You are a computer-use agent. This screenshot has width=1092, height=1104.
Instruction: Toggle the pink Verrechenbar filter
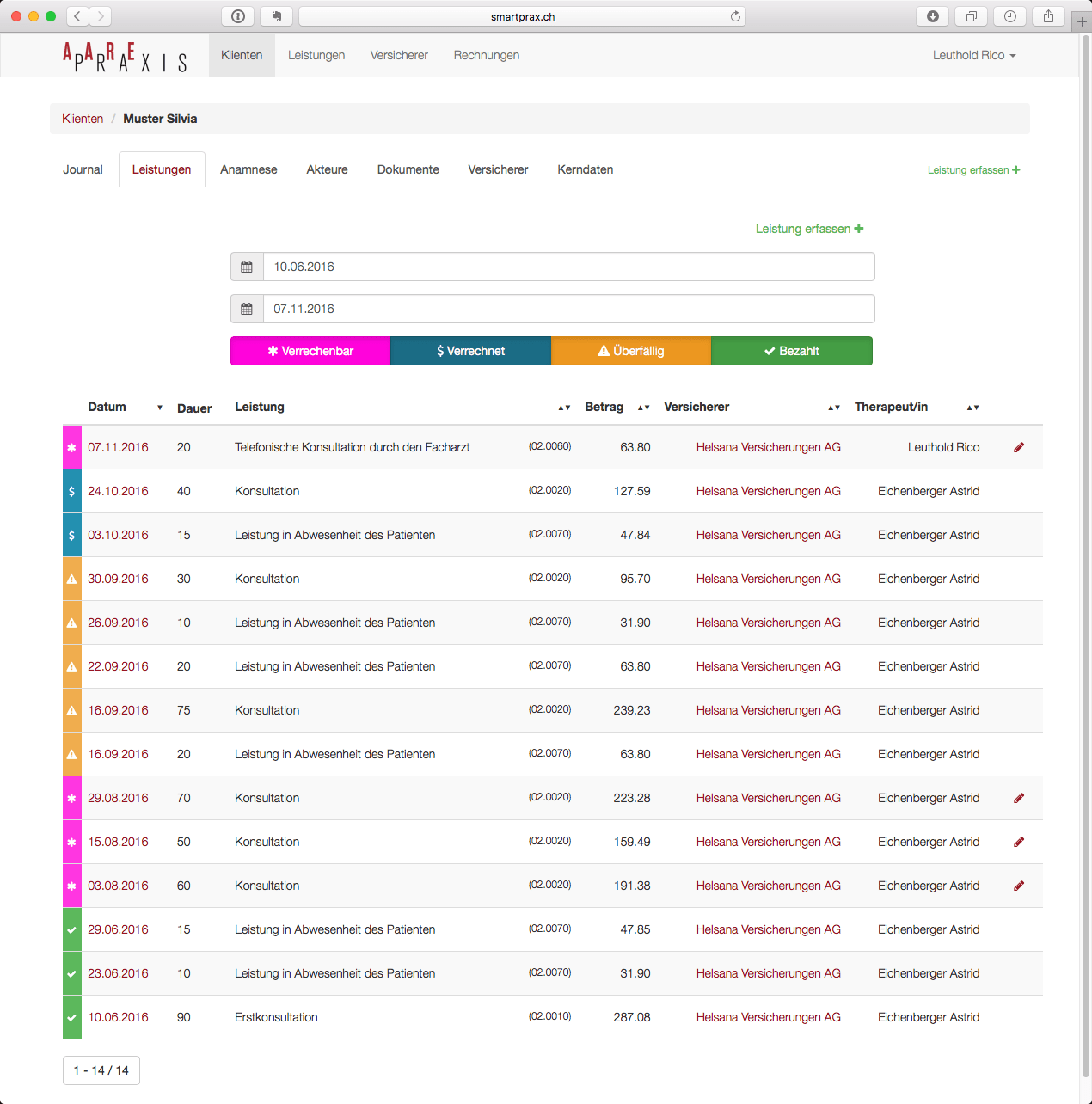click(x=310, y=351)
